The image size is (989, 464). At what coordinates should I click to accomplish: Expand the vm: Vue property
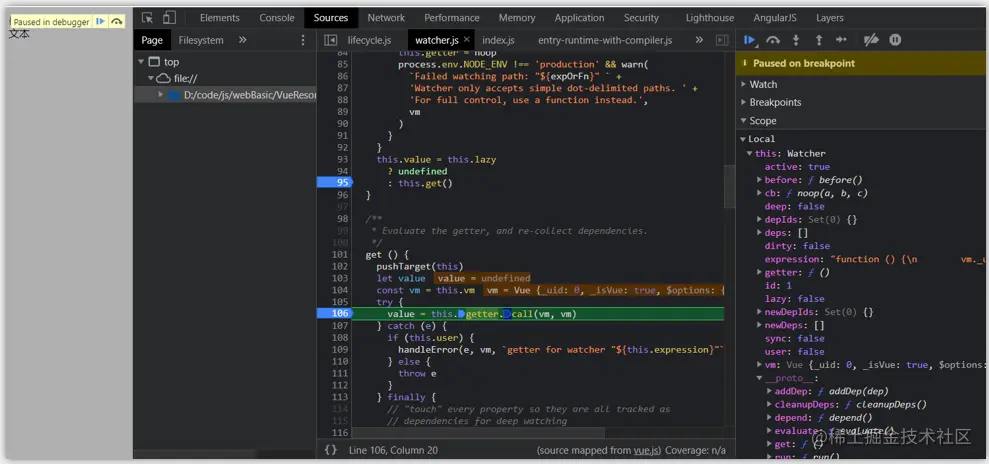coord(759,364)
